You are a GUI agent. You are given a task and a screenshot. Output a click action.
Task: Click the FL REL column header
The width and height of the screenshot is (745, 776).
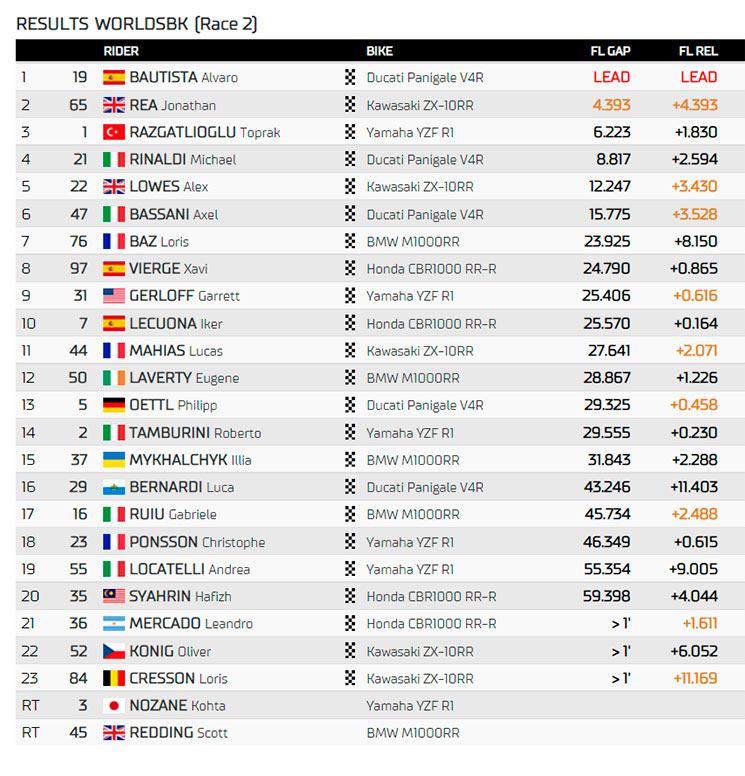697,51
